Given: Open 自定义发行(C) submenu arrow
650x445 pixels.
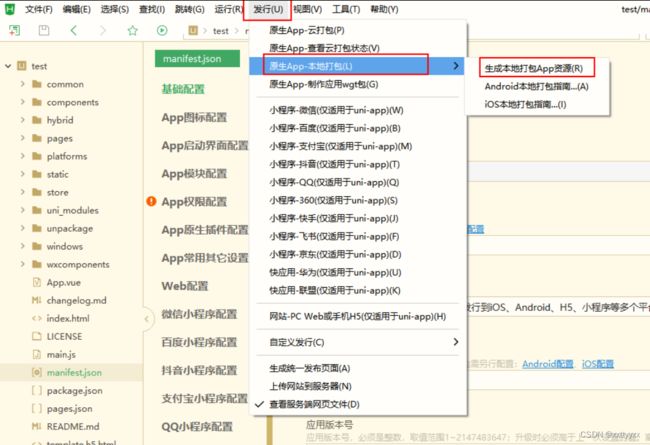Looking at the screenshot, I should [x=456, y=342].
